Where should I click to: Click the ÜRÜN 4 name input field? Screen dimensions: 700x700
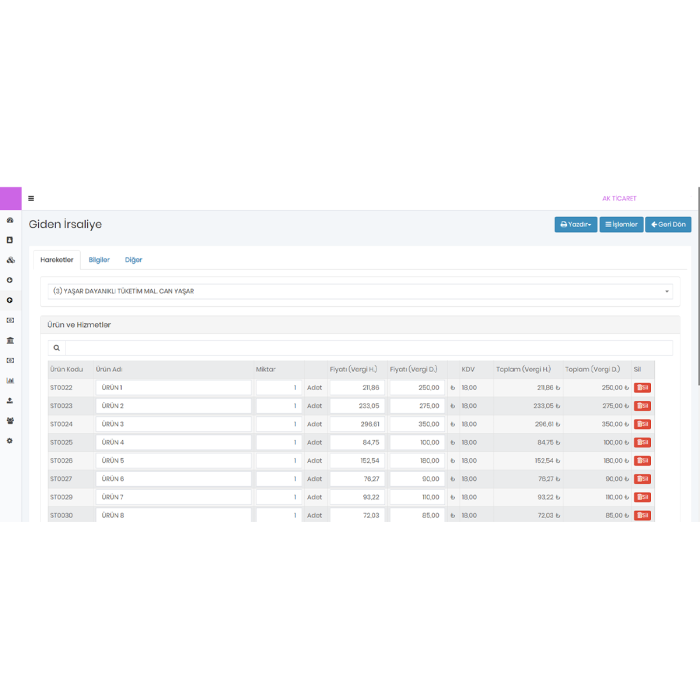pos(173,442)
